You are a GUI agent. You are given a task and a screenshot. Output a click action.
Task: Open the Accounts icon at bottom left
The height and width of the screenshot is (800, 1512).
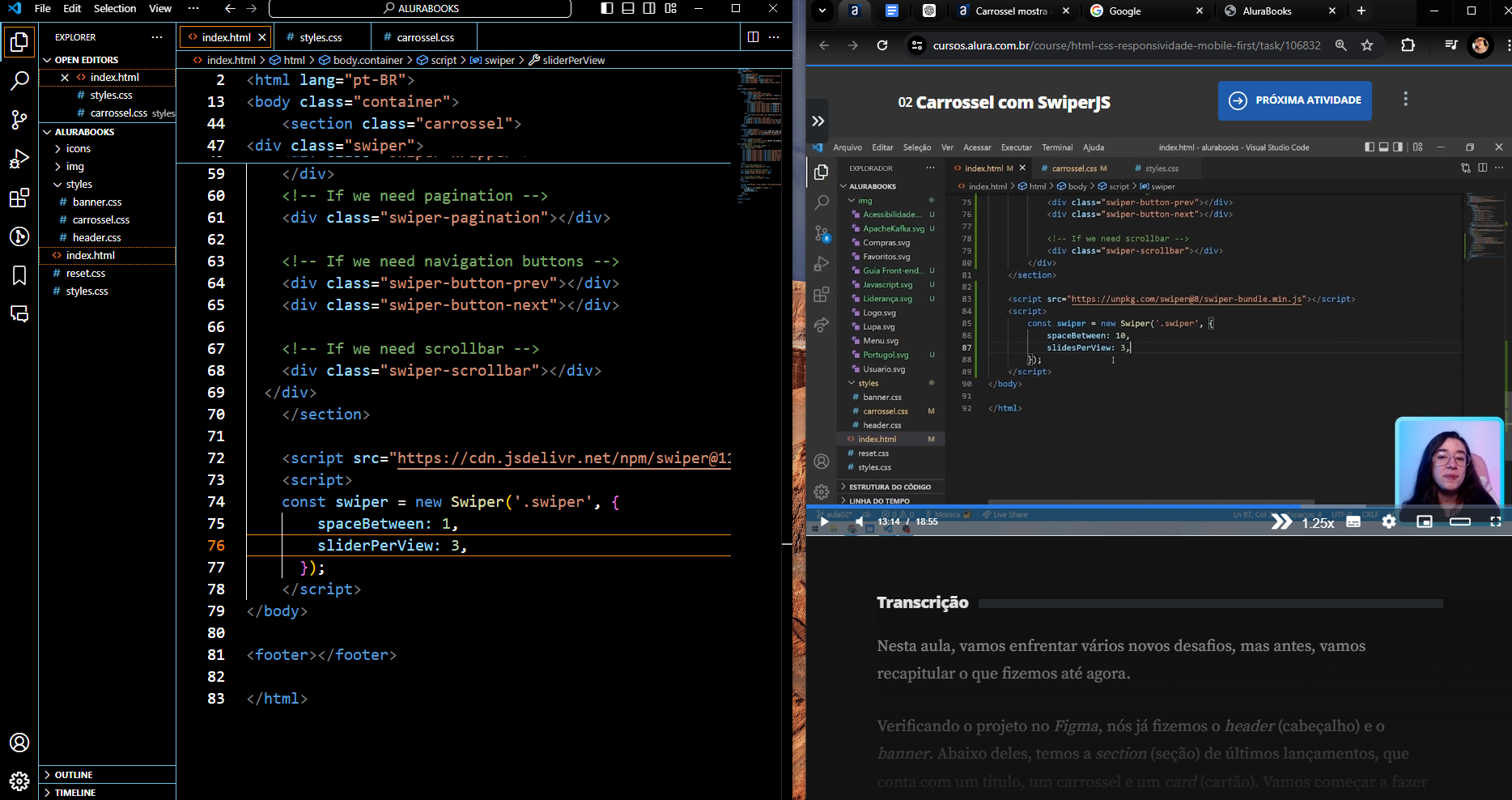[19, 743]
